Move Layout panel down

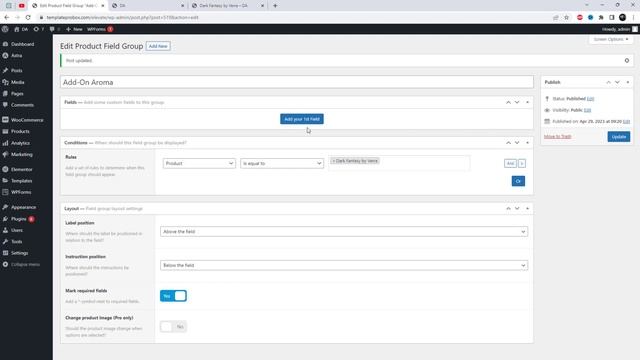[517, 209]
